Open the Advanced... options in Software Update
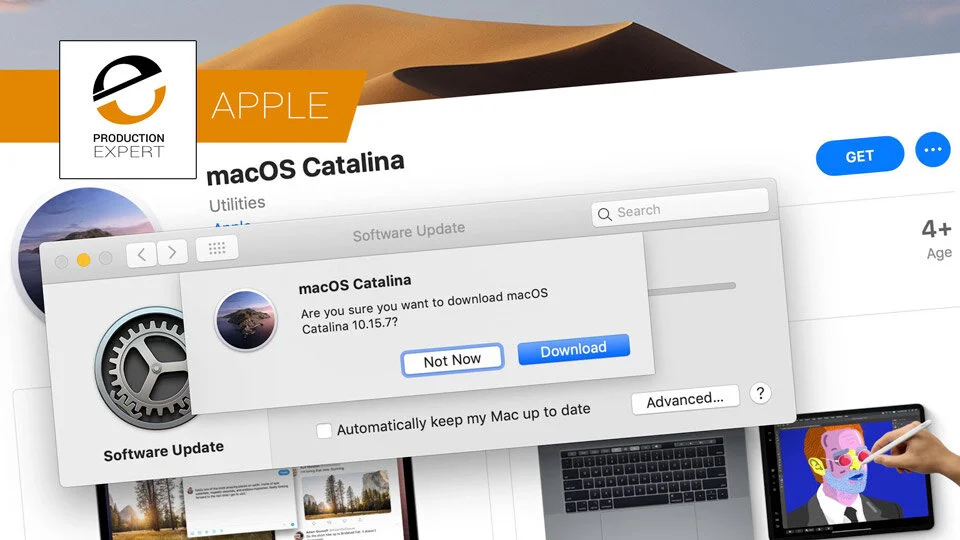Screen dimensions: 960x540 pos(685,400)
